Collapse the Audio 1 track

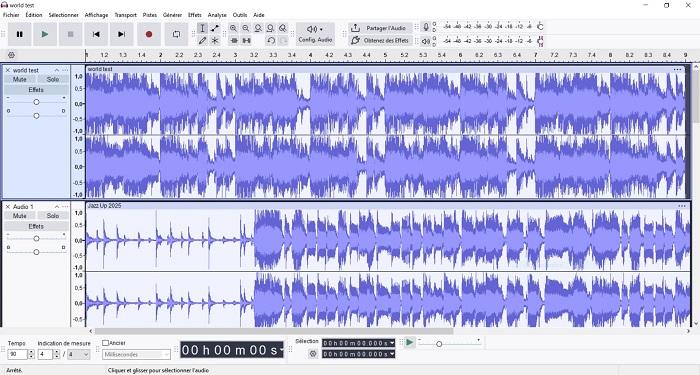click(x=57, y=207)
